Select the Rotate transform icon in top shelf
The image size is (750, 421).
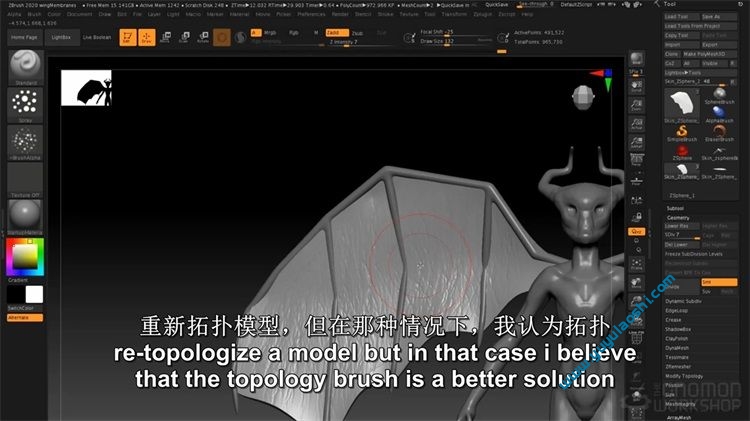(x=203, y=37)
